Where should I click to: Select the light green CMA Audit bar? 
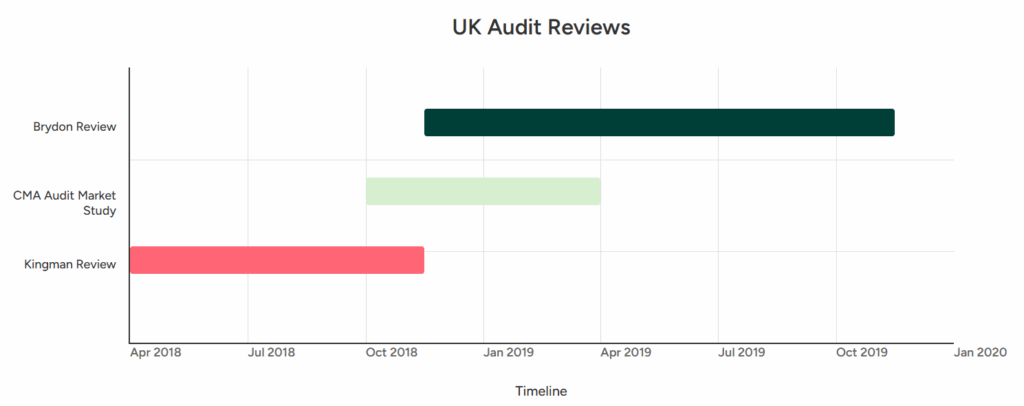(x=483, y=191)
